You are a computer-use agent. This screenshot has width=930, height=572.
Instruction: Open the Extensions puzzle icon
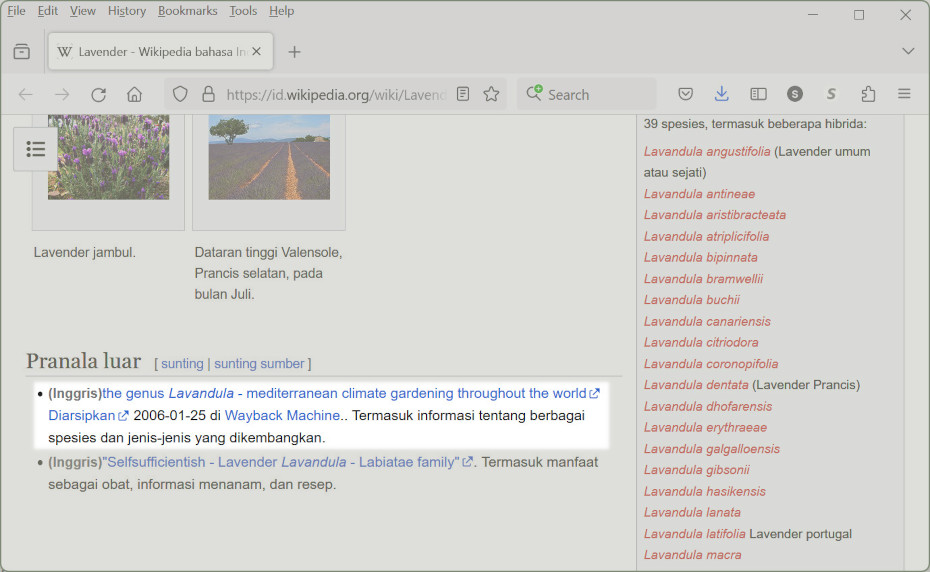(868, 94)
